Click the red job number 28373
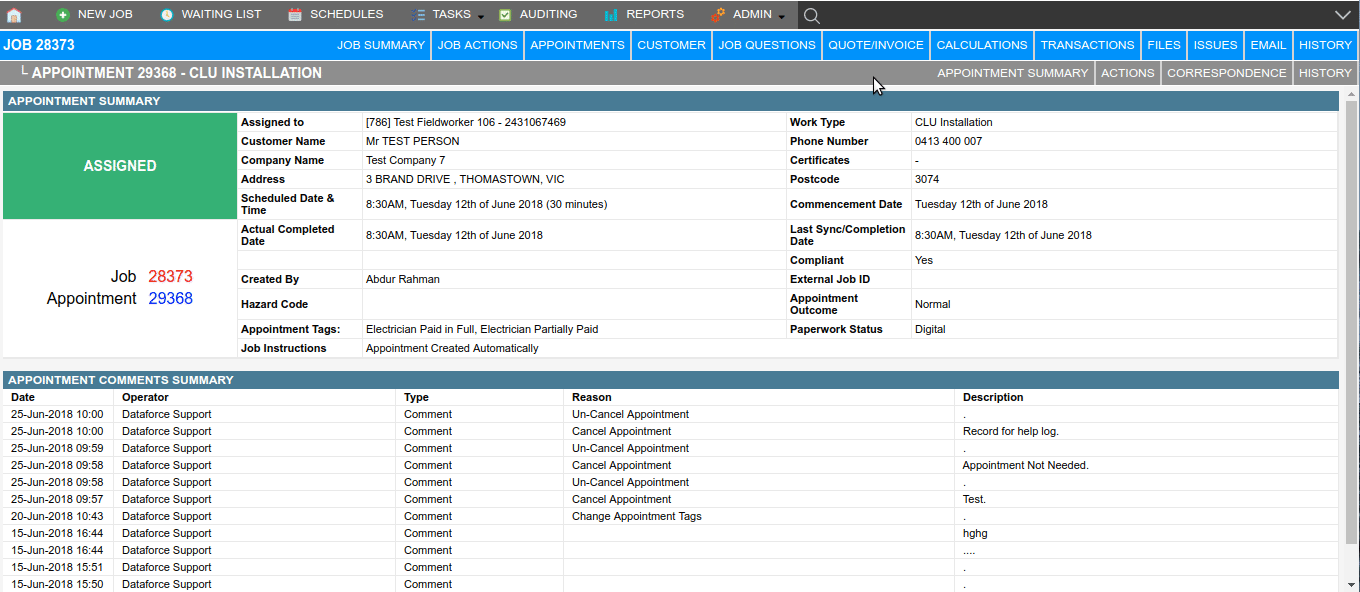 coord(170,277)
